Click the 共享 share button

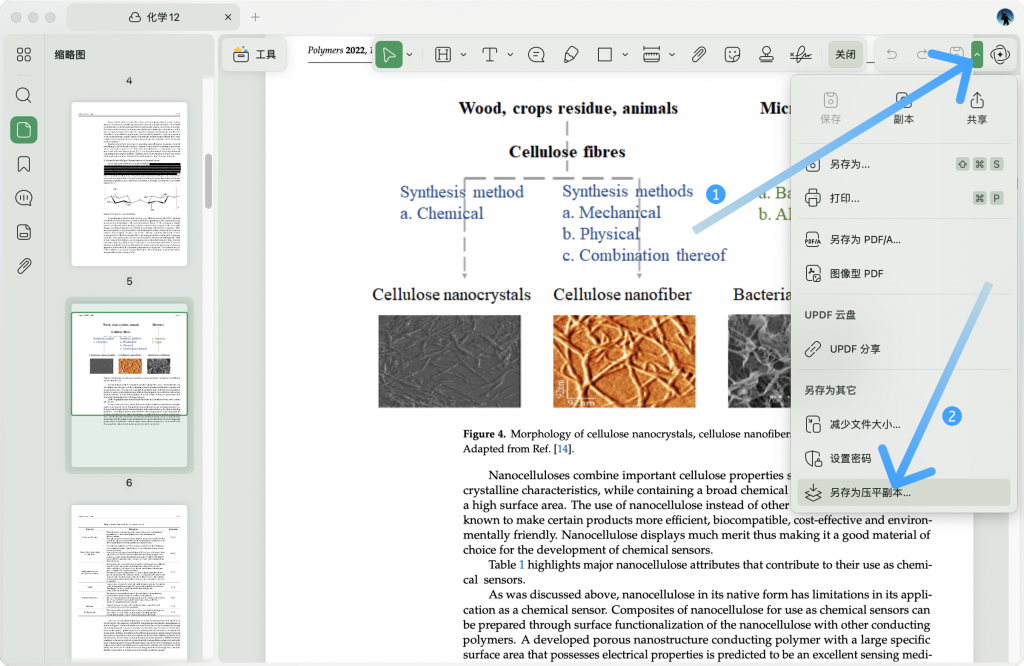click(977, 108)
